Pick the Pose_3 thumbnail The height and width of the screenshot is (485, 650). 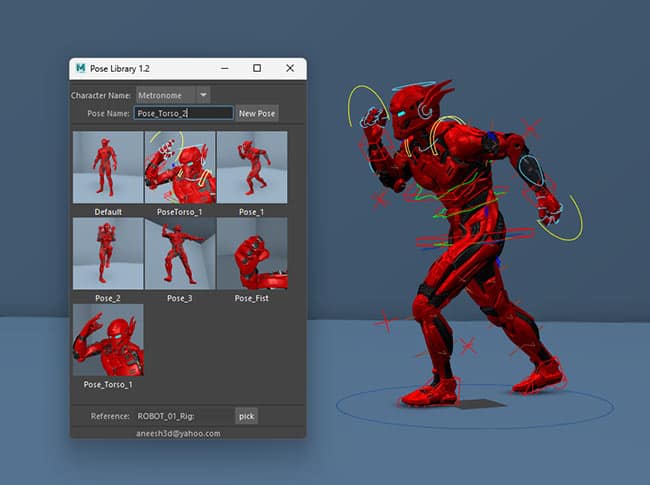[x=180, y=254]
